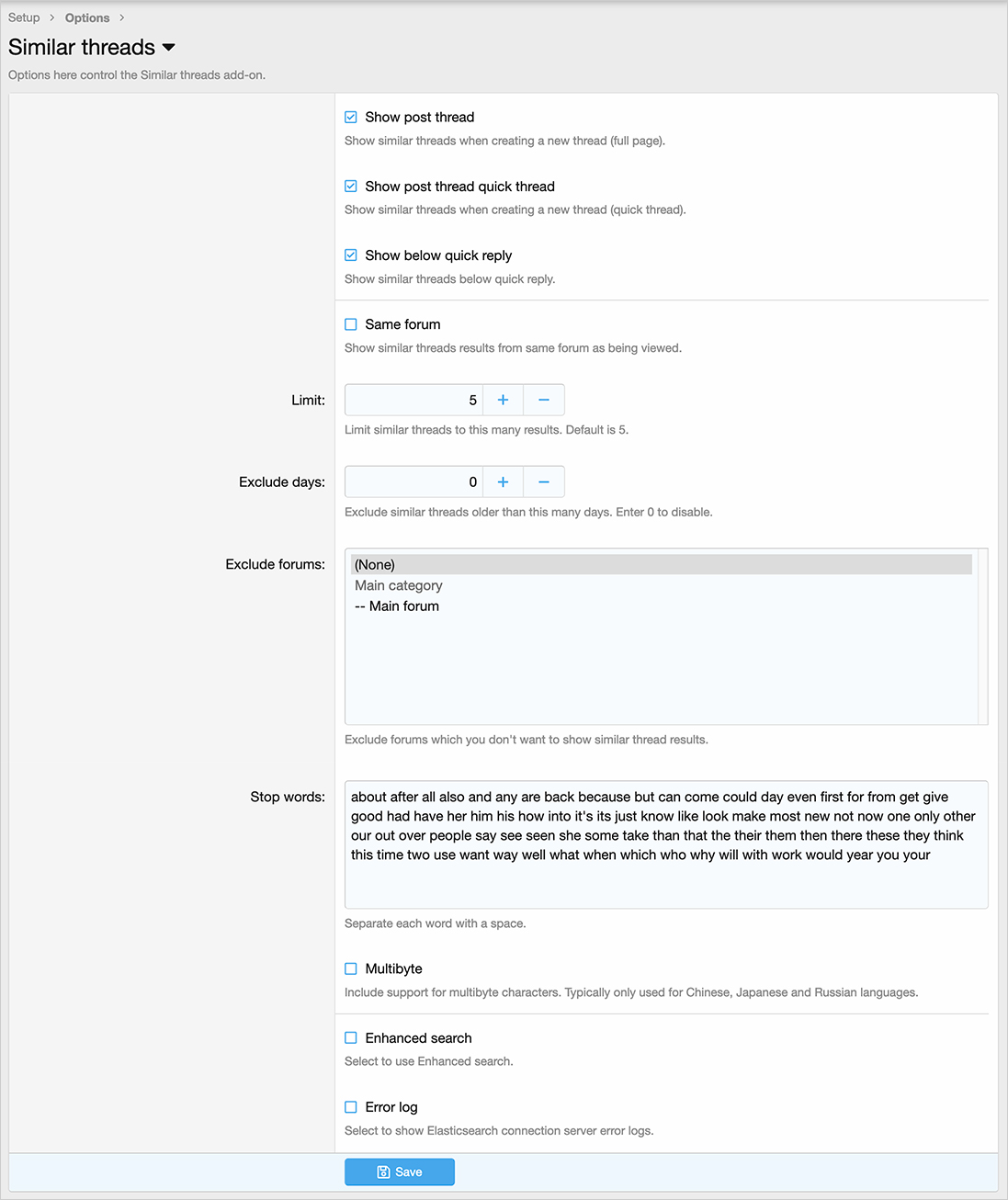Click the Save button
The height and width of the screenshot is (1200, 1008).
pos(400,1172)
